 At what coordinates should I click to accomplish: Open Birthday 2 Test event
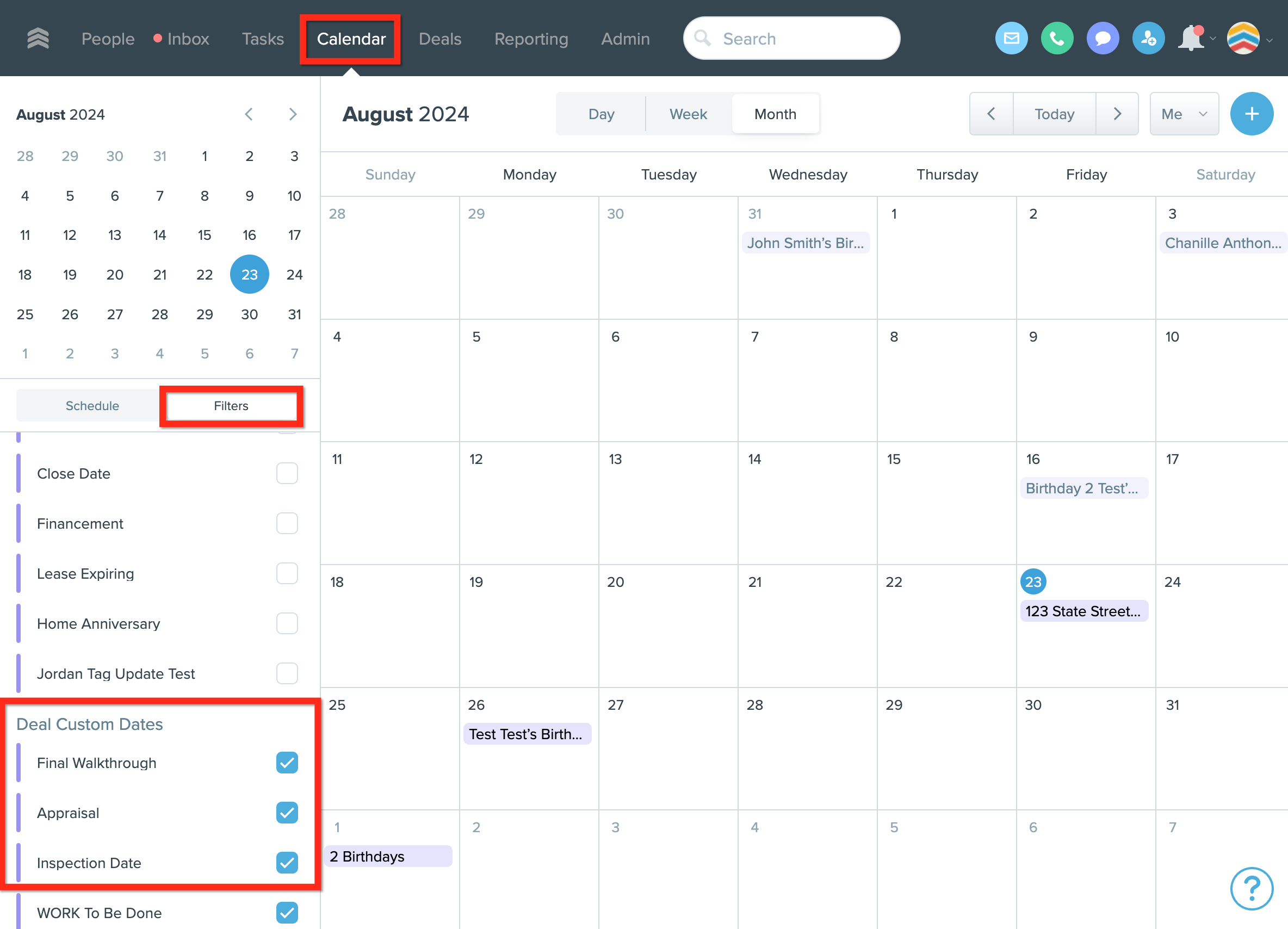point(1083,488)
